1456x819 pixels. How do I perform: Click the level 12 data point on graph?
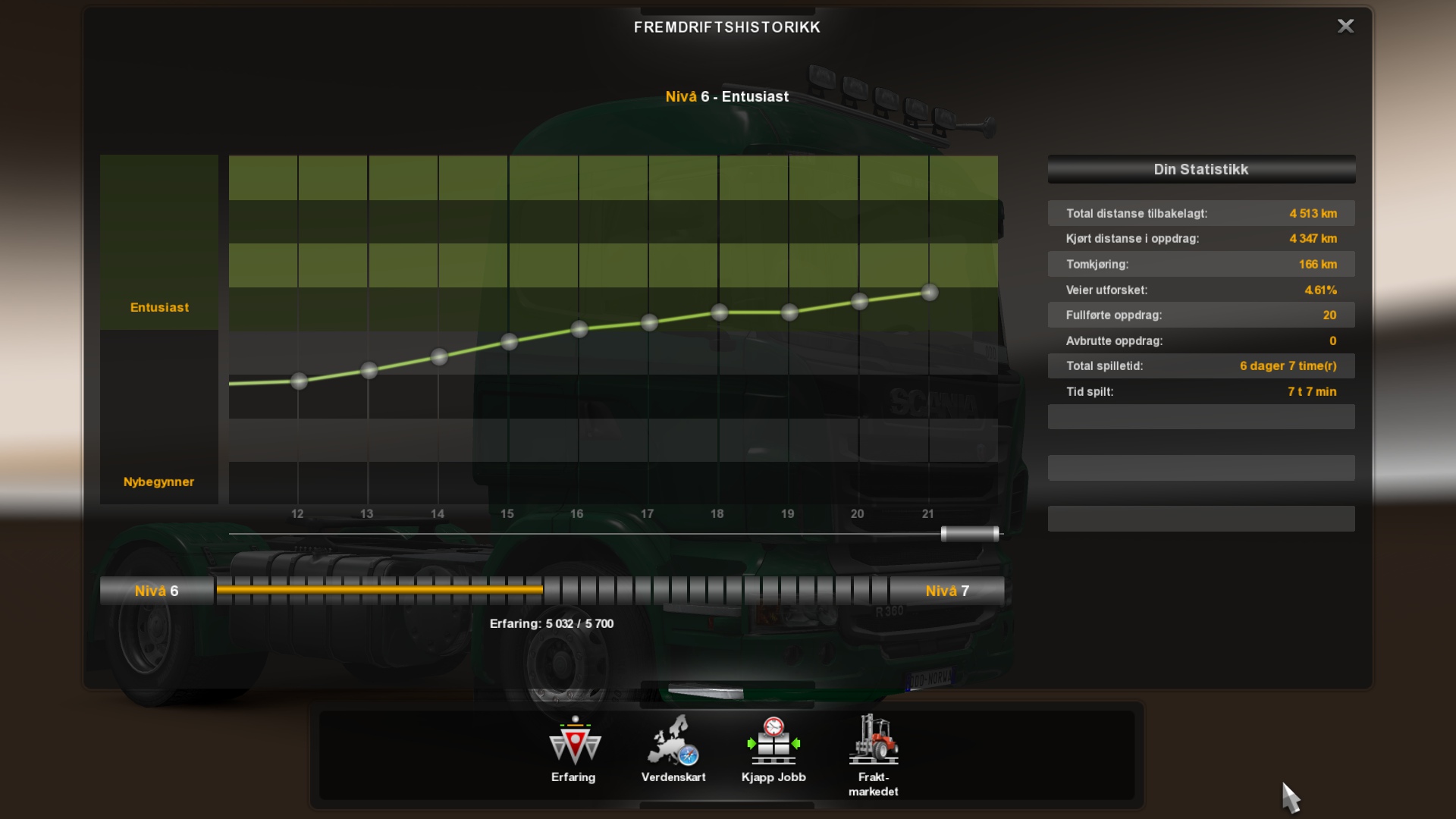click(299, 381)
